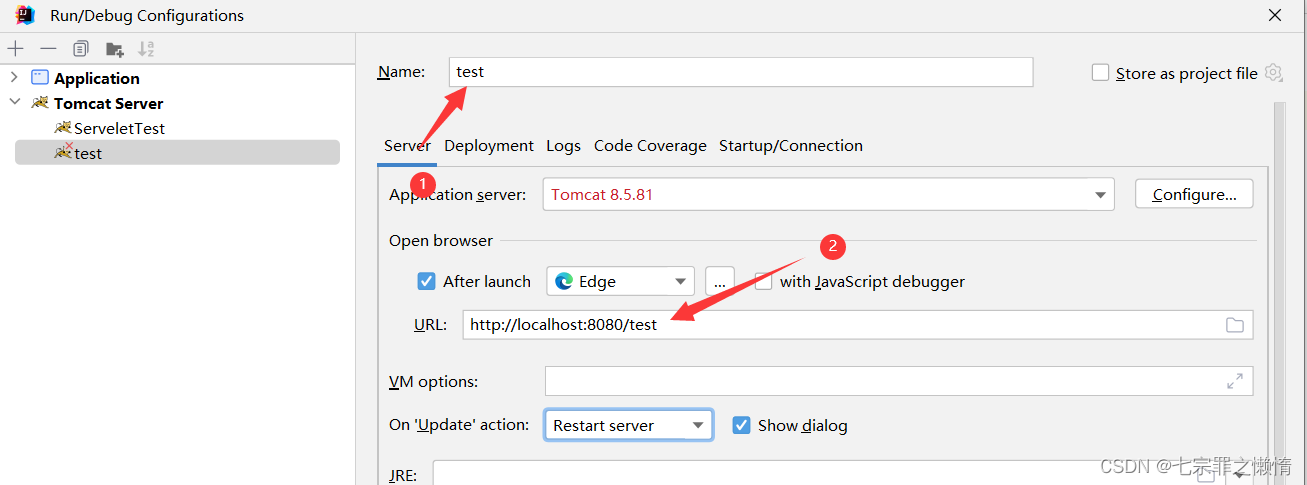This screenshot has height=485, width=1307.
Task: Click the expand icon in the VM options field
Action: click(1235, 381)
